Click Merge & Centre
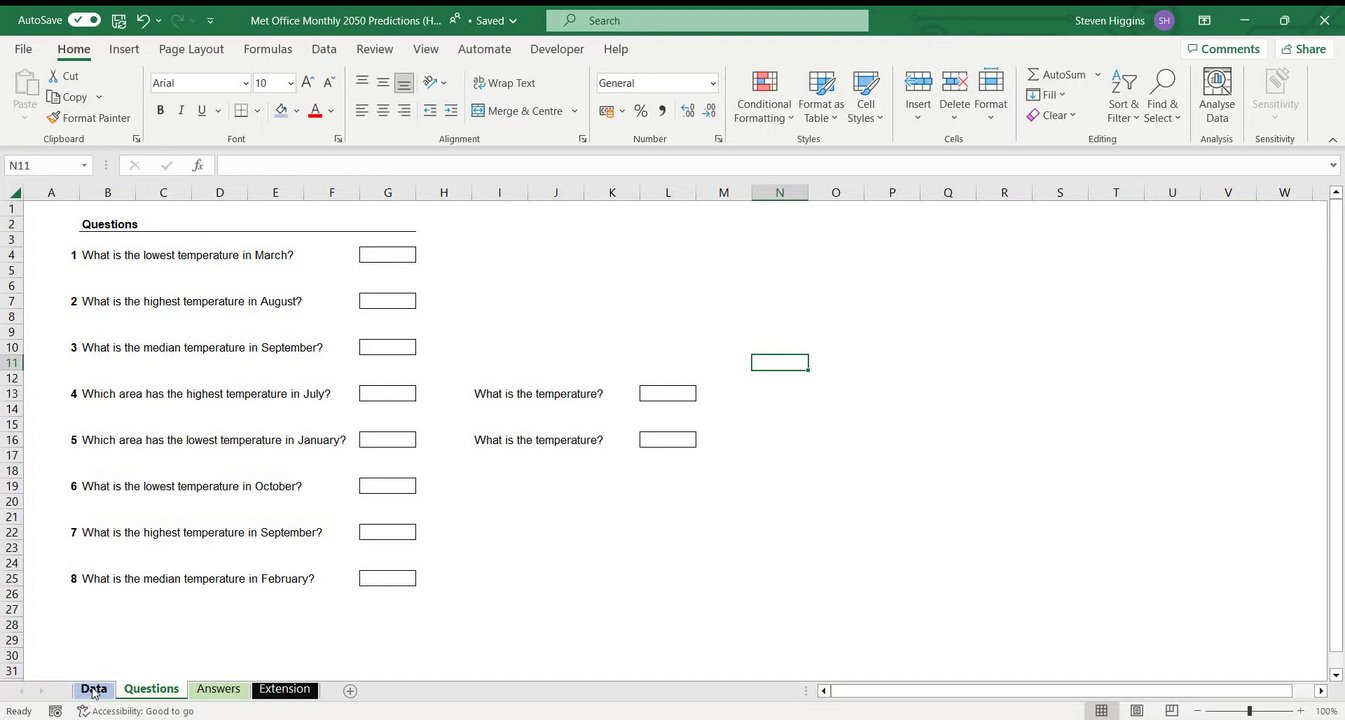The width and height of the screenshot is (1345, 720). click(517, 111)
